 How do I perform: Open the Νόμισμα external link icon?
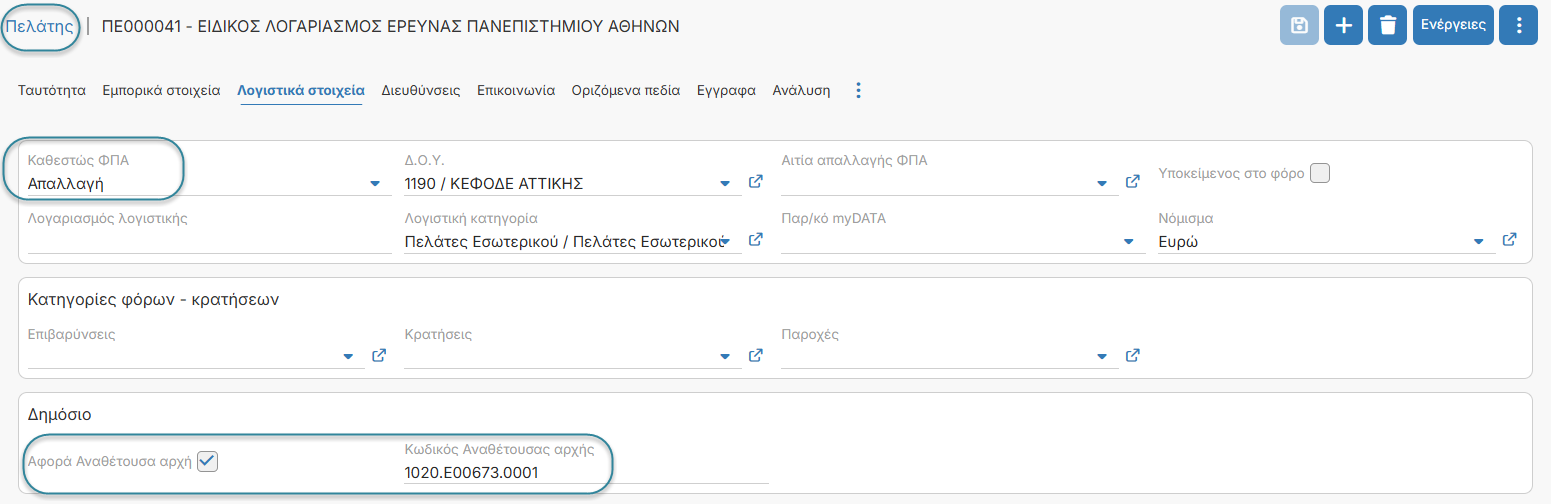point(1510,240)
